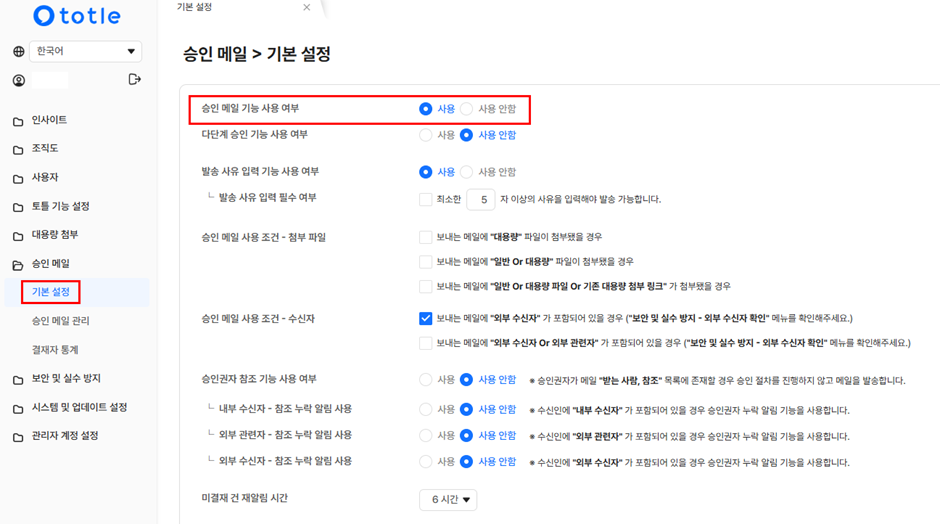
Task: Click the 인사이트 folder icon
Action: click(x=18, y=121)
